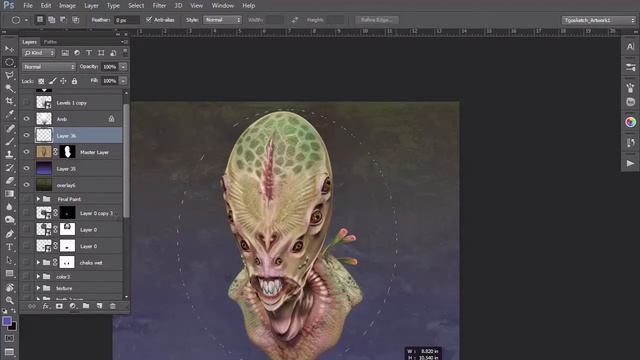Viewport: 640px width, 360px height.
Task: Open the File menu
Action: [x=28, y=6]
